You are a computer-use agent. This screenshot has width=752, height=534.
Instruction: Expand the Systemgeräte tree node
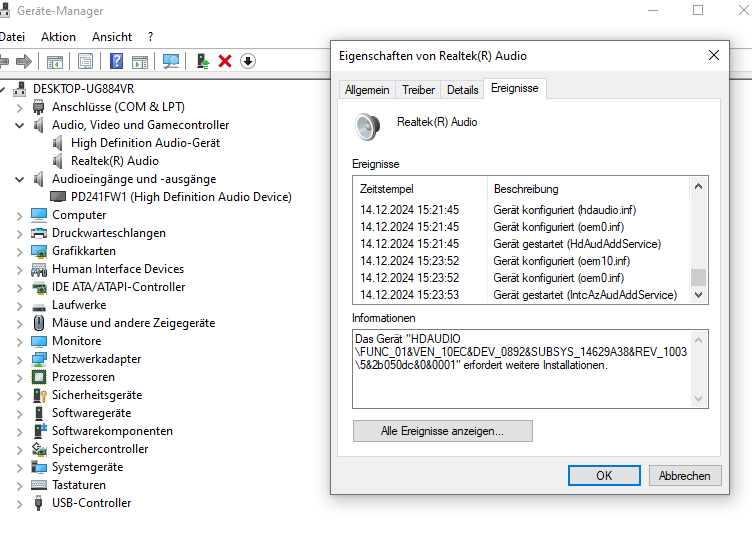20,468
